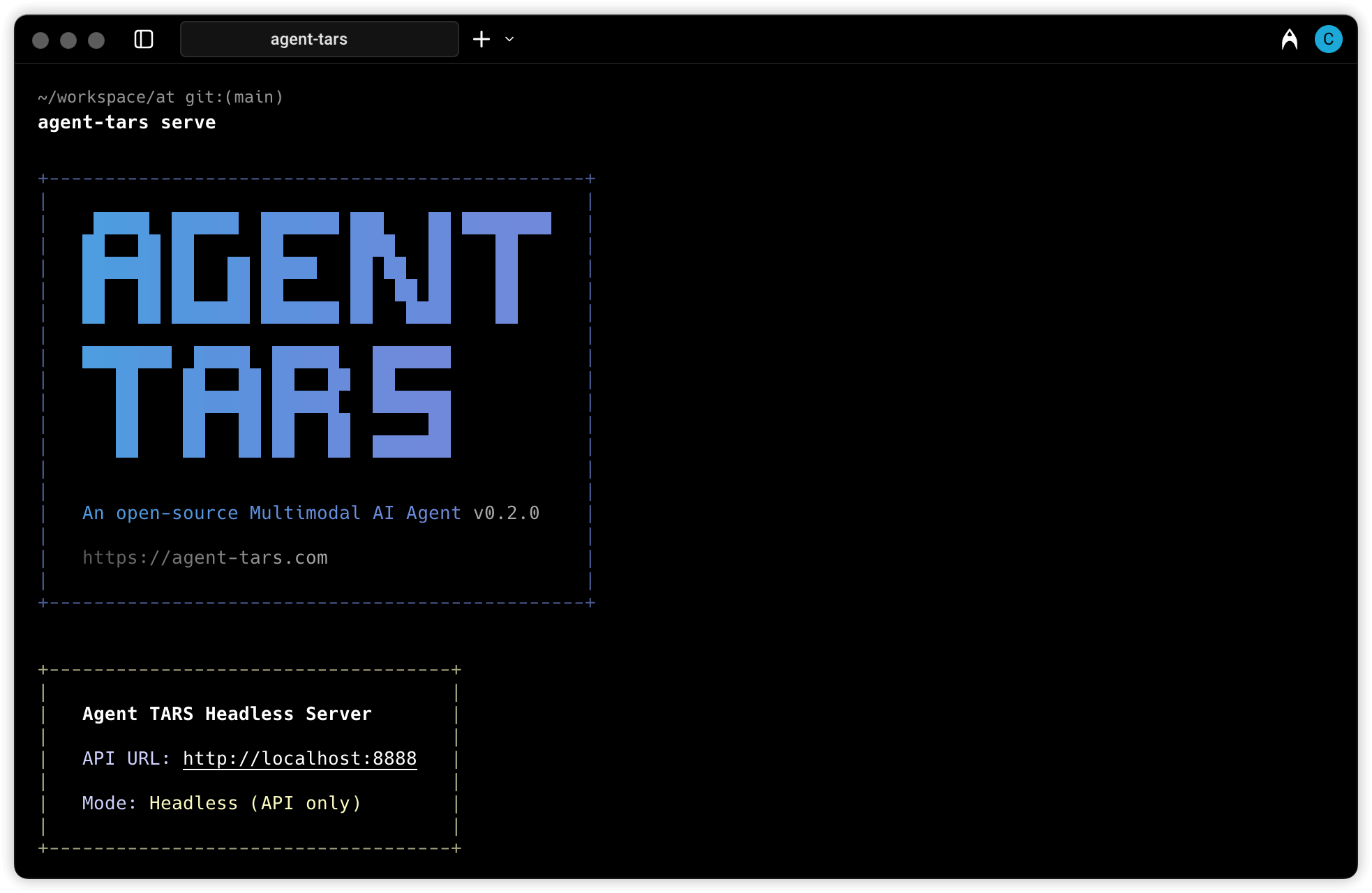Click the AGENT pixel-art logo text
Screen dimensions: 1372x893
[316, 268]
